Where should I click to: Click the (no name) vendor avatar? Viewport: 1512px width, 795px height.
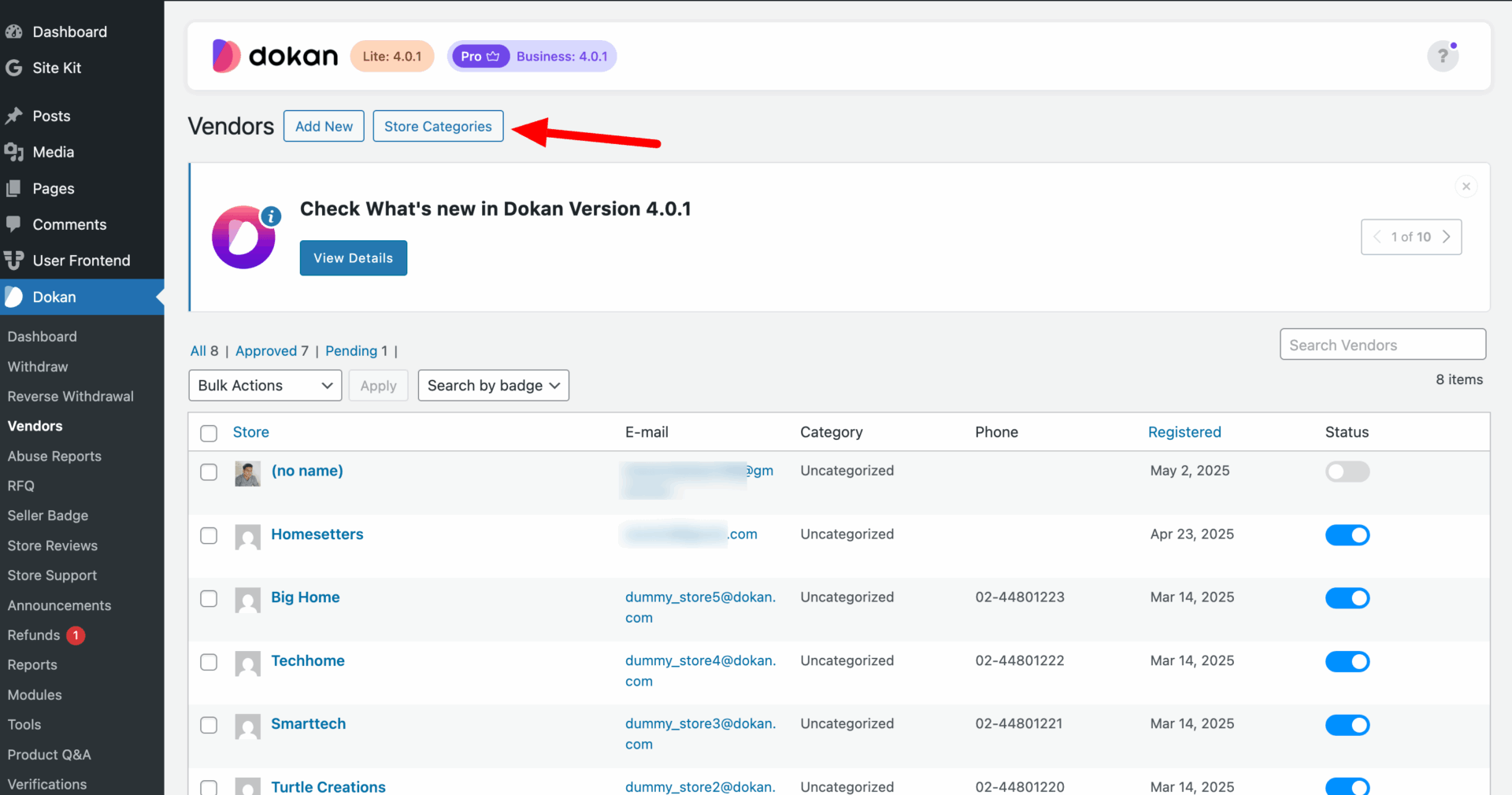click(247, 474)
